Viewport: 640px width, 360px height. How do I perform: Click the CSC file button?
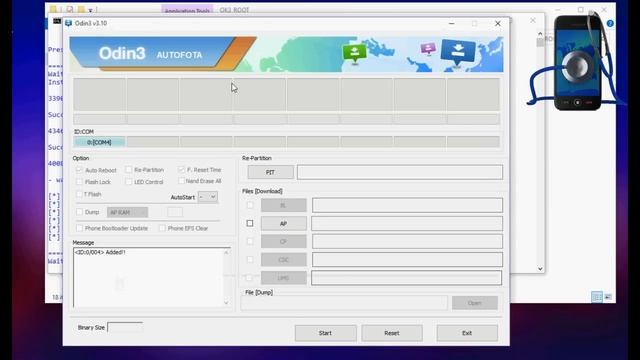[283, 260]
